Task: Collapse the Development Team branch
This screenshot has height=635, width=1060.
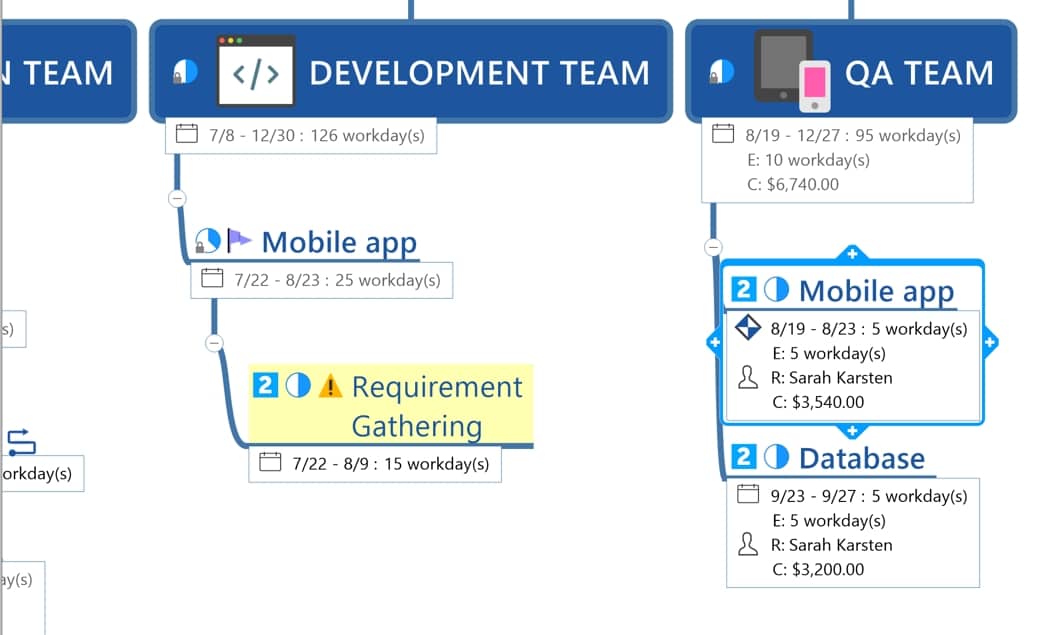Action: coord(177,198)
